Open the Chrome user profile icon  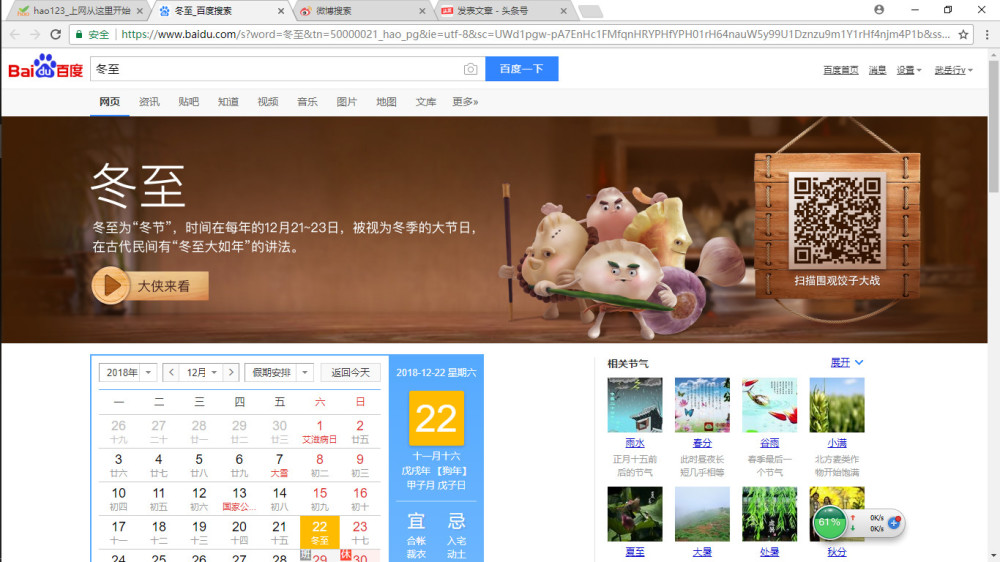point(879,10)
